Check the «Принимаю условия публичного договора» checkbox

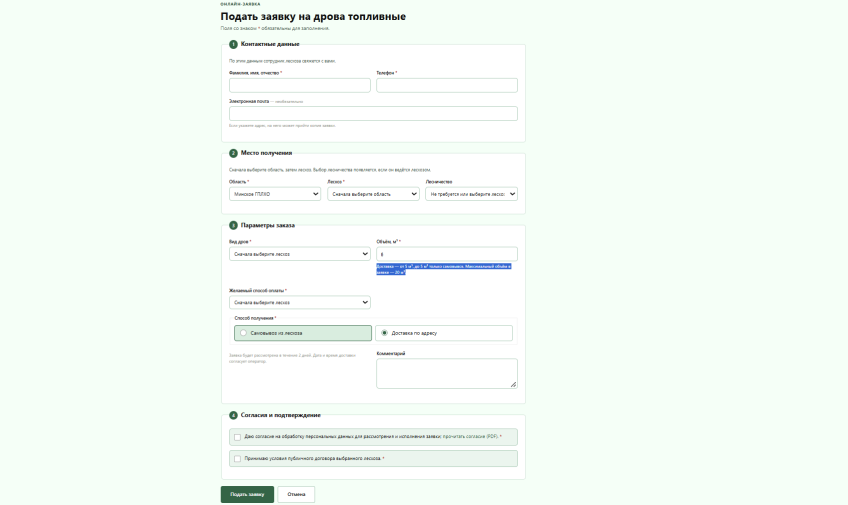(237, 459)
